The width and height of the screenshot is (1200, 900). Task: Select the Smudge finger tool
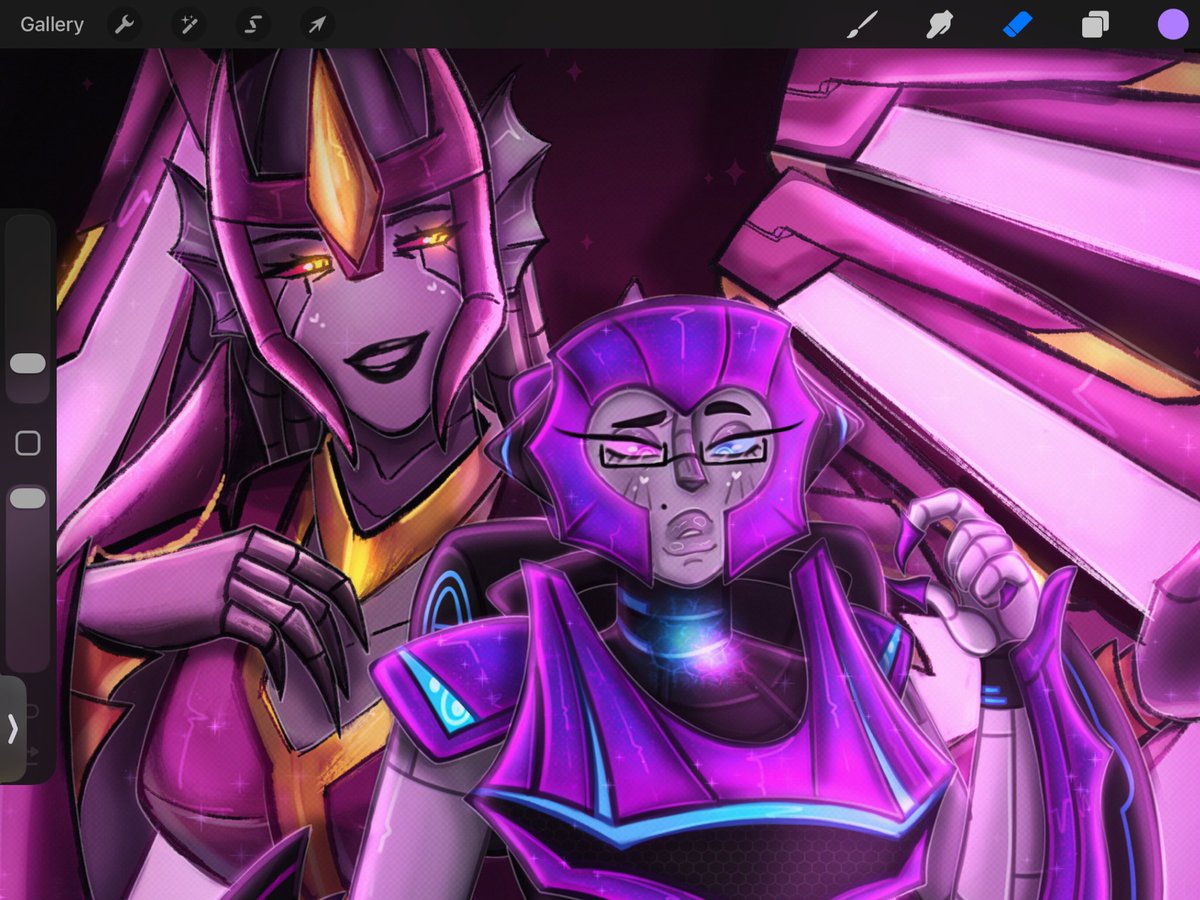click(939, 24)
